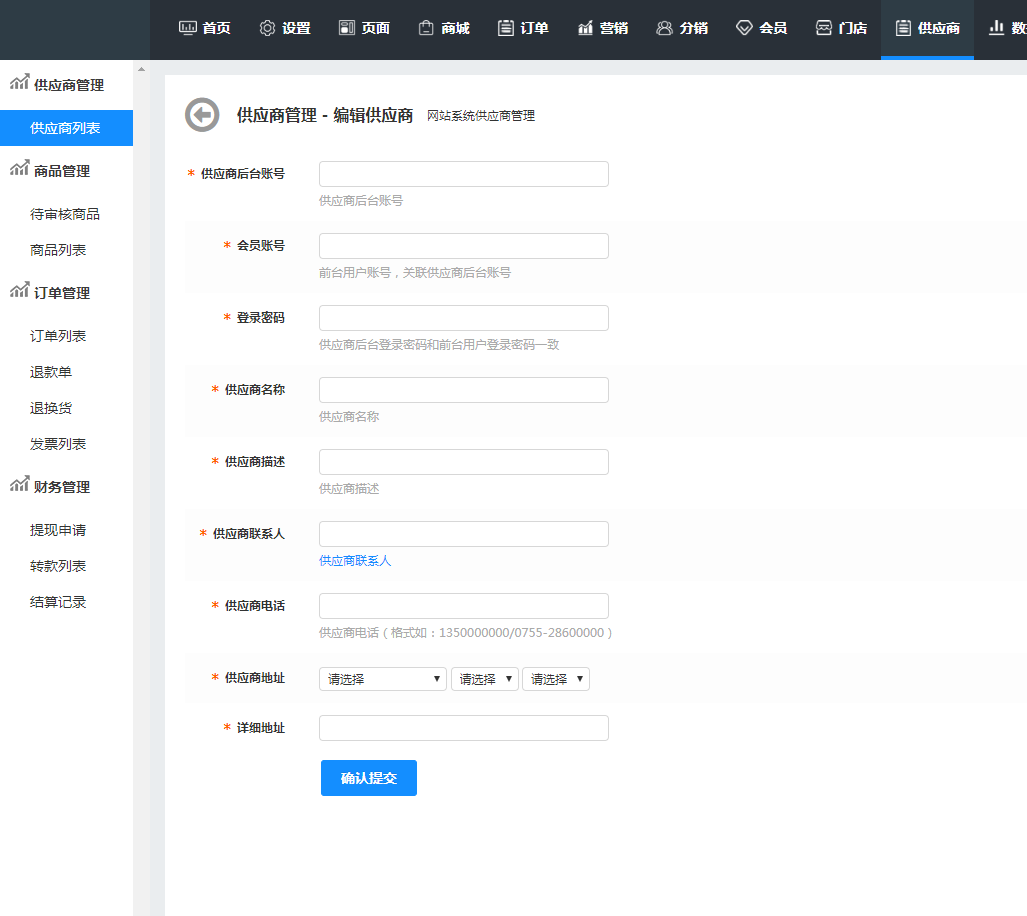
Task: Select 供应商列表 in the sidebar
Action: pyautogui.click(x=65, y=128)
